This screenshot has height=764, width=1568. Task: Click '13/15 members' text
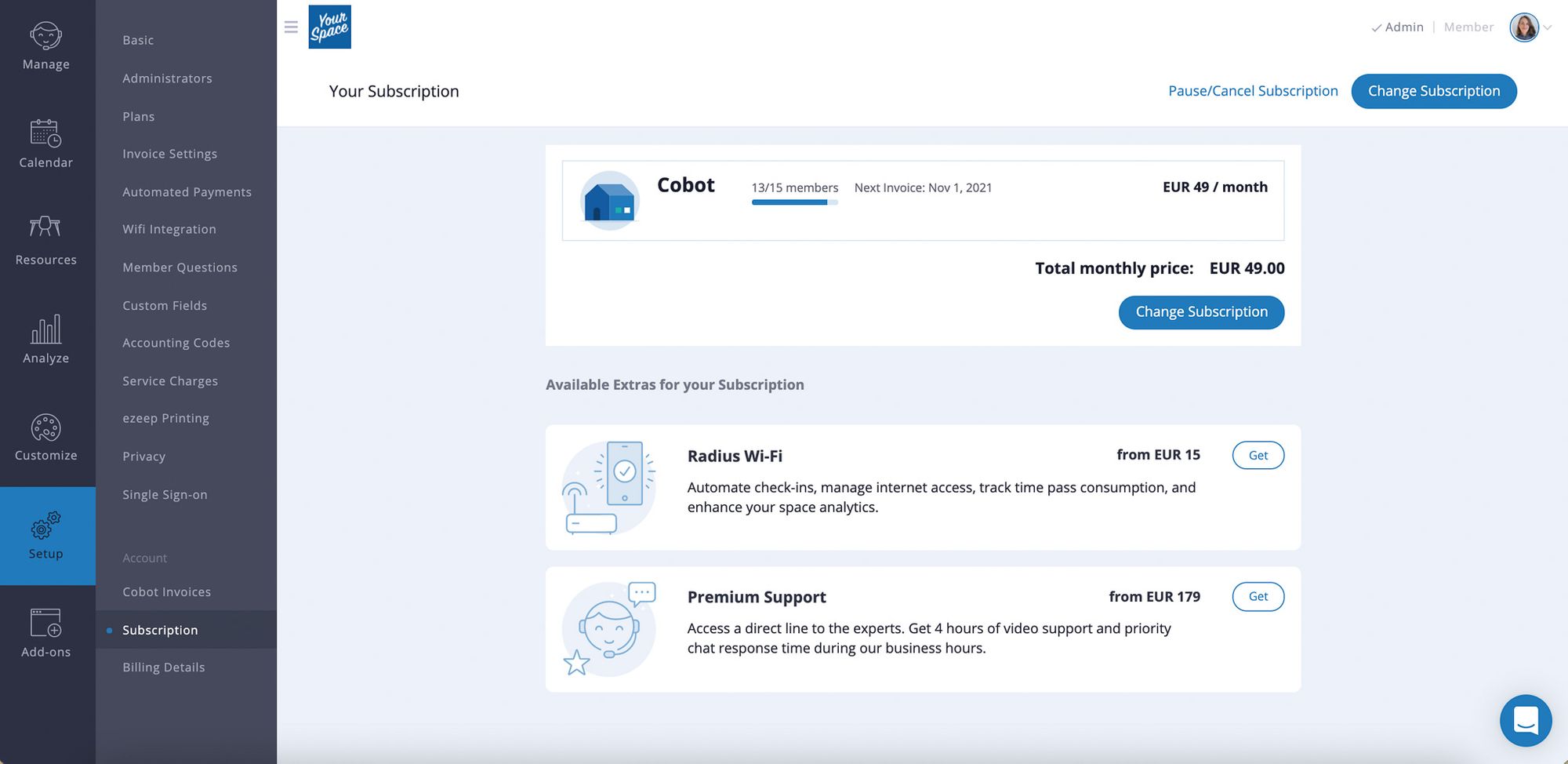[x=794, y=187]
